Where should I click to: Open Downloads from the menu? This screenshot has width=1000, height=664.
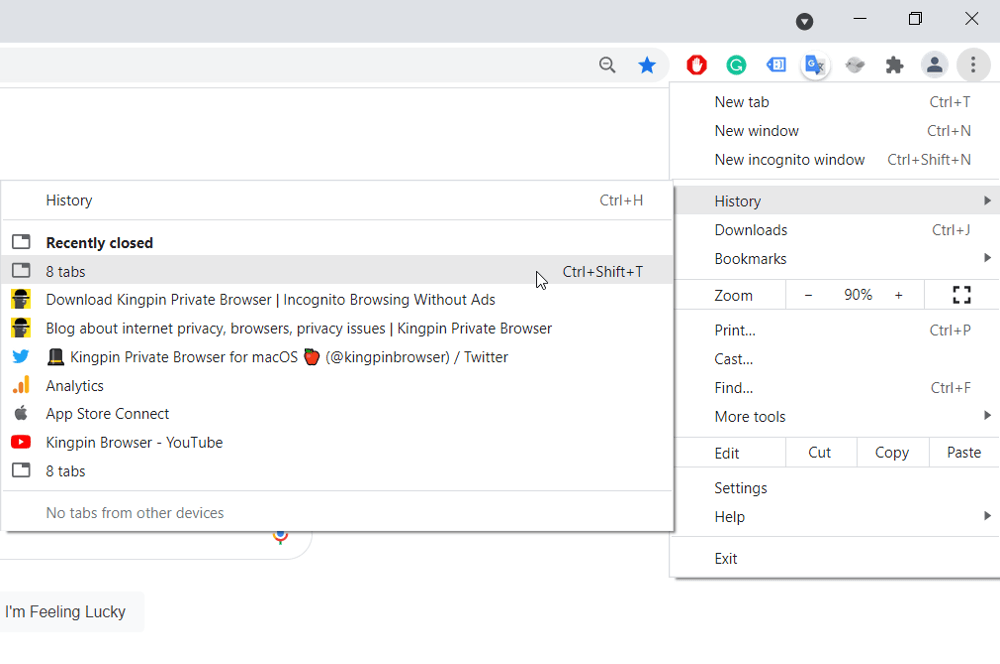[x=750, y=229]
